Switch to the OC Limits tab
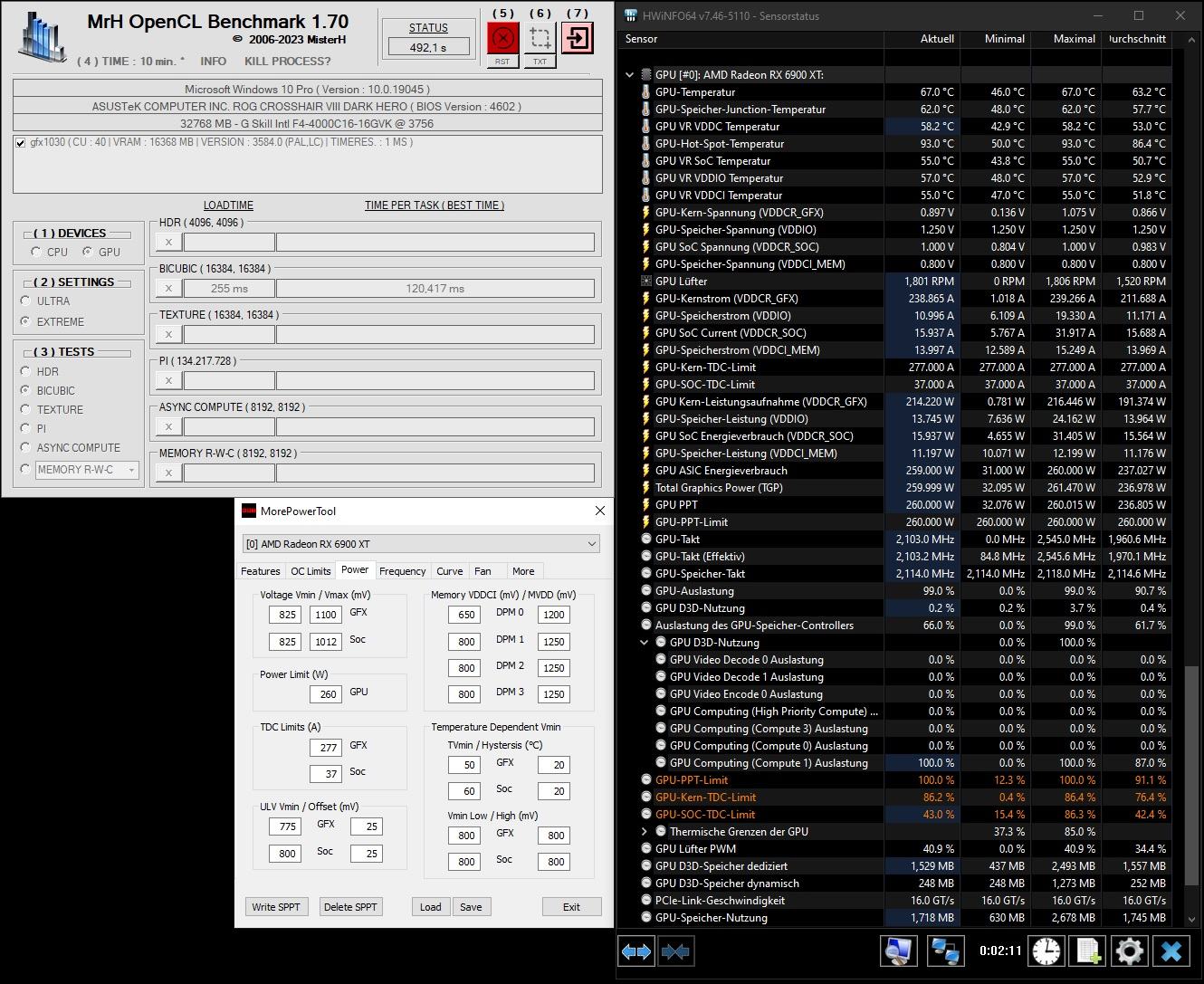 [311, 571]
